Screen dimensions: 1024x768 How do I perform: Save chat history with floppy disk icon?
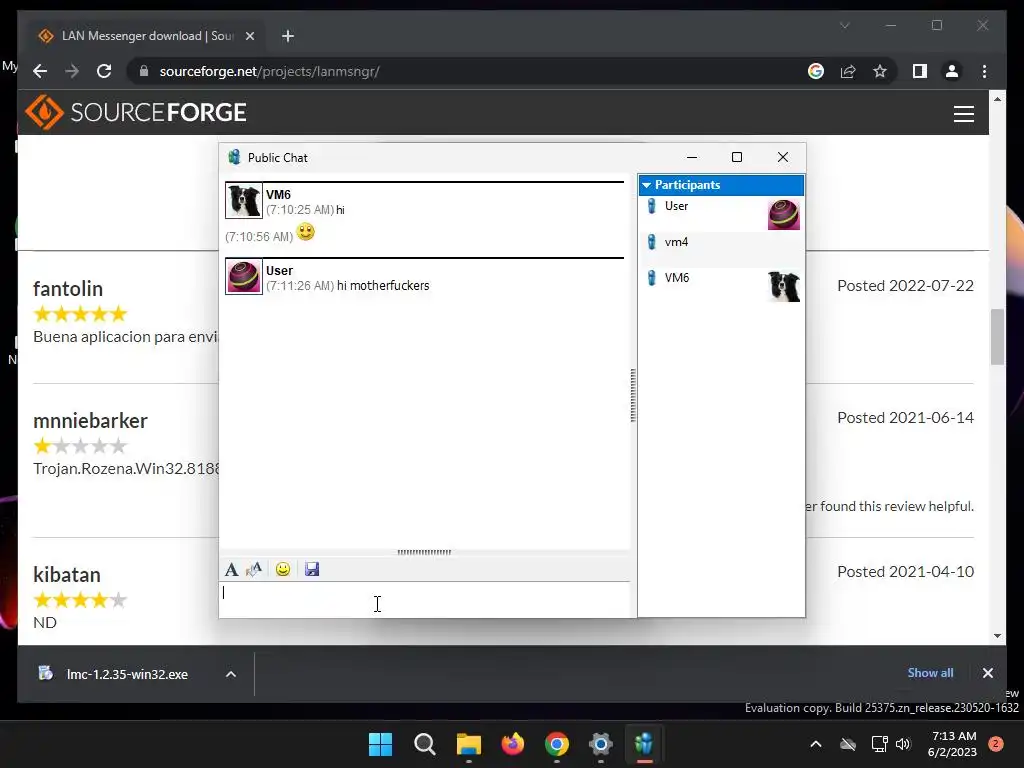[312, 569]
